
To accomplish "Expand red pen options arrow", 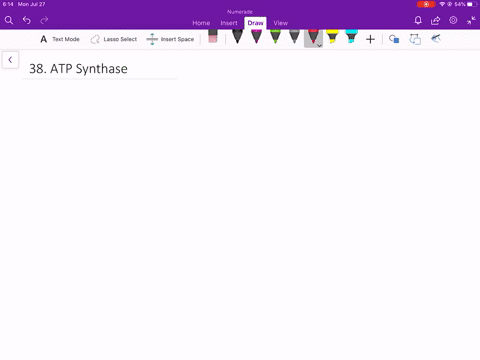I will (x=319, y=46).
